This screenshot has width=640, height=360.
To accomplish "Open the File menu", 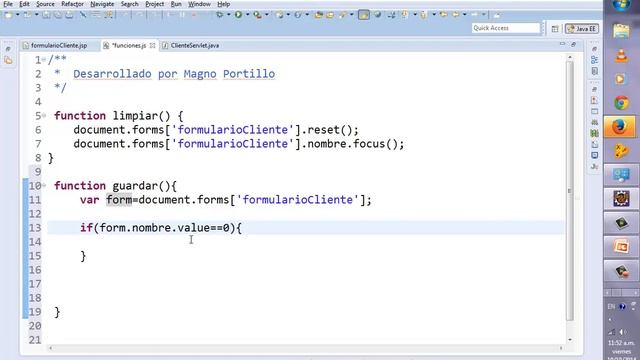I will [x=8, y=4].
